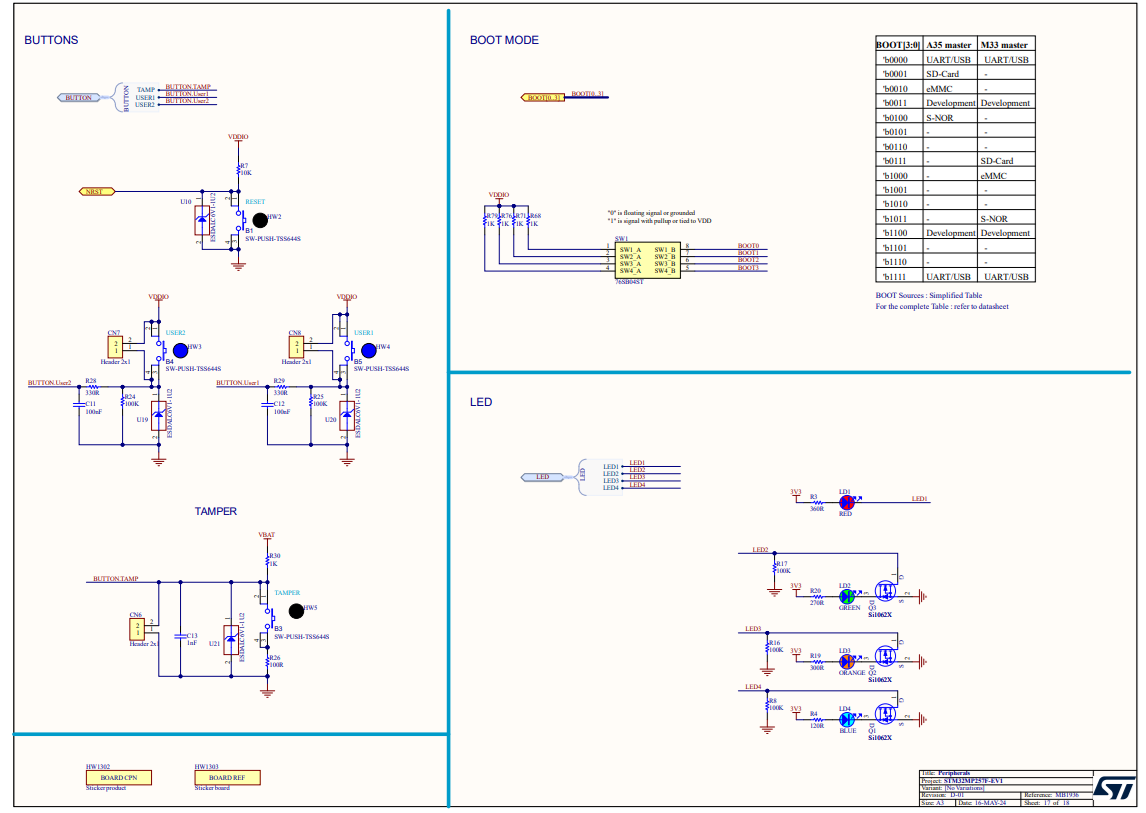This screenshot has height=813, width=1146.
Task: Select the 'b0001 table row label
Action: pyautogui.click(x=895, y=74)
